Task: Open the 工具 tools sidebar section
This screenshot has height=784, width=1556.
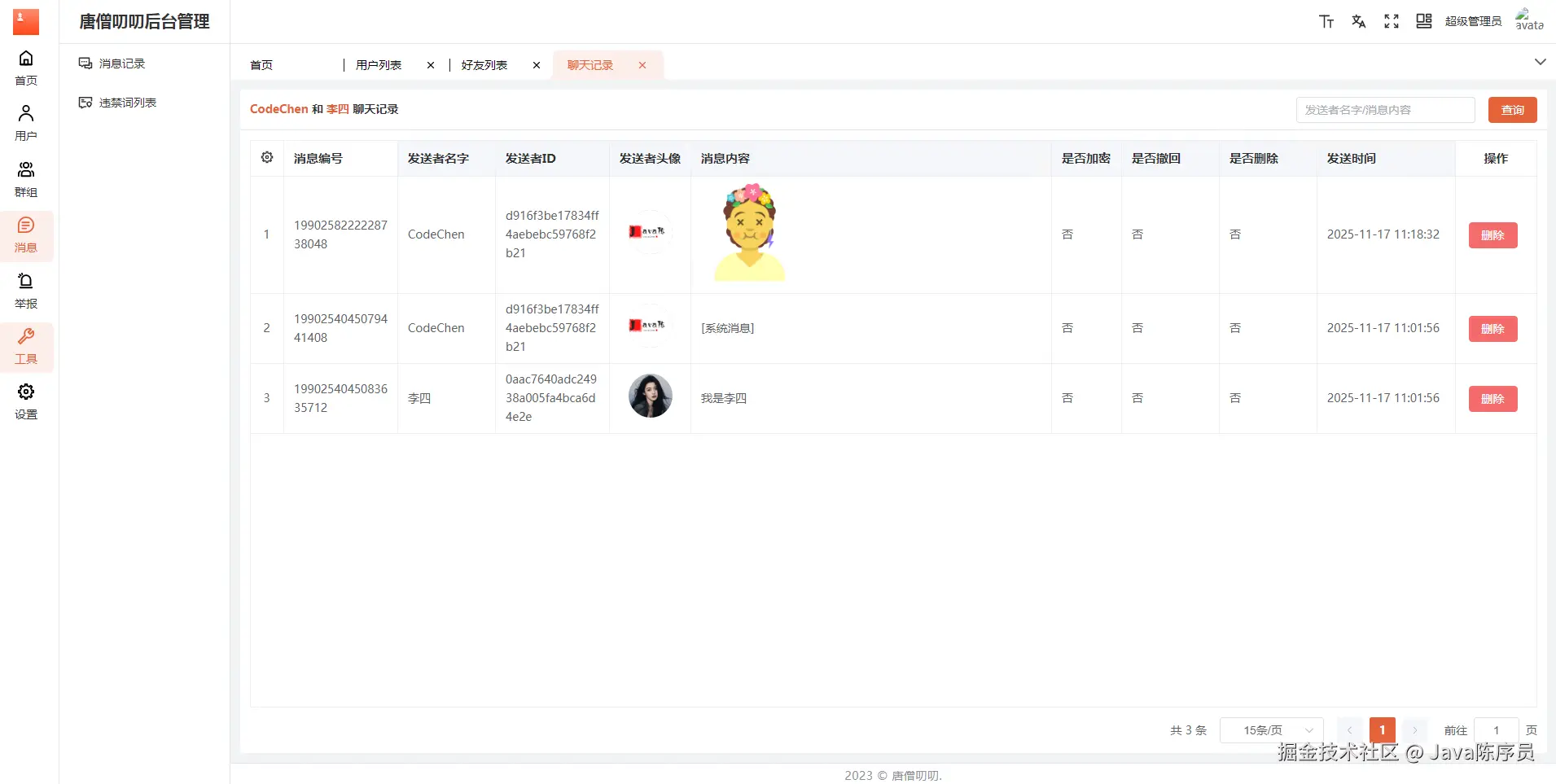Action: pos(26,347)
